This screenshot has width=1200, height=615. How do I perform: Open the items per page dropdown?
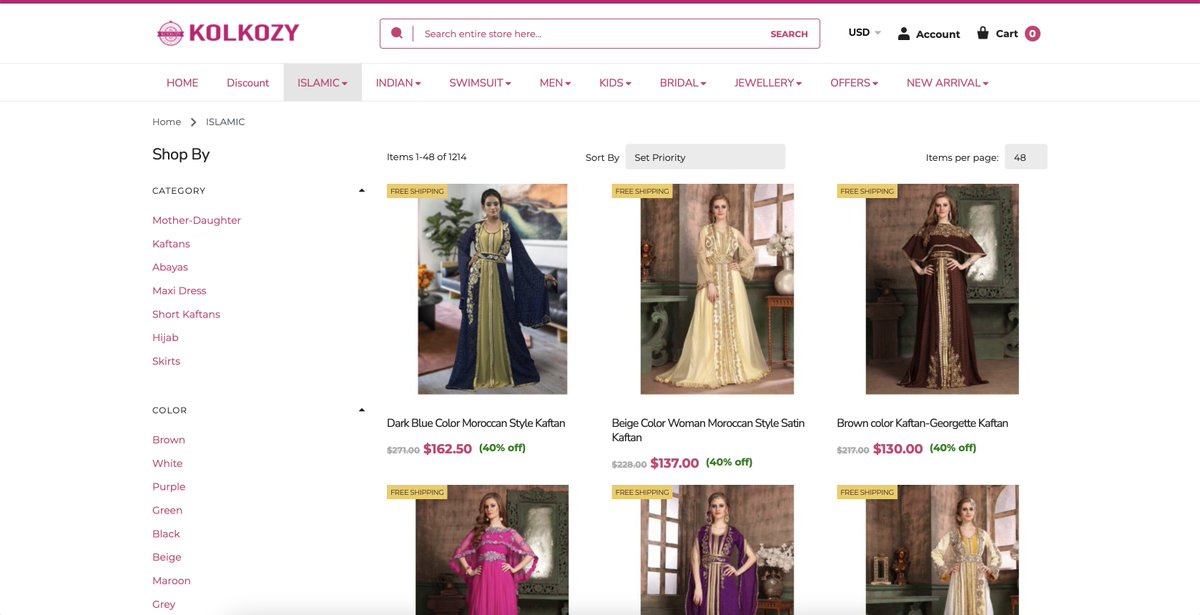tap(1026, 157)
